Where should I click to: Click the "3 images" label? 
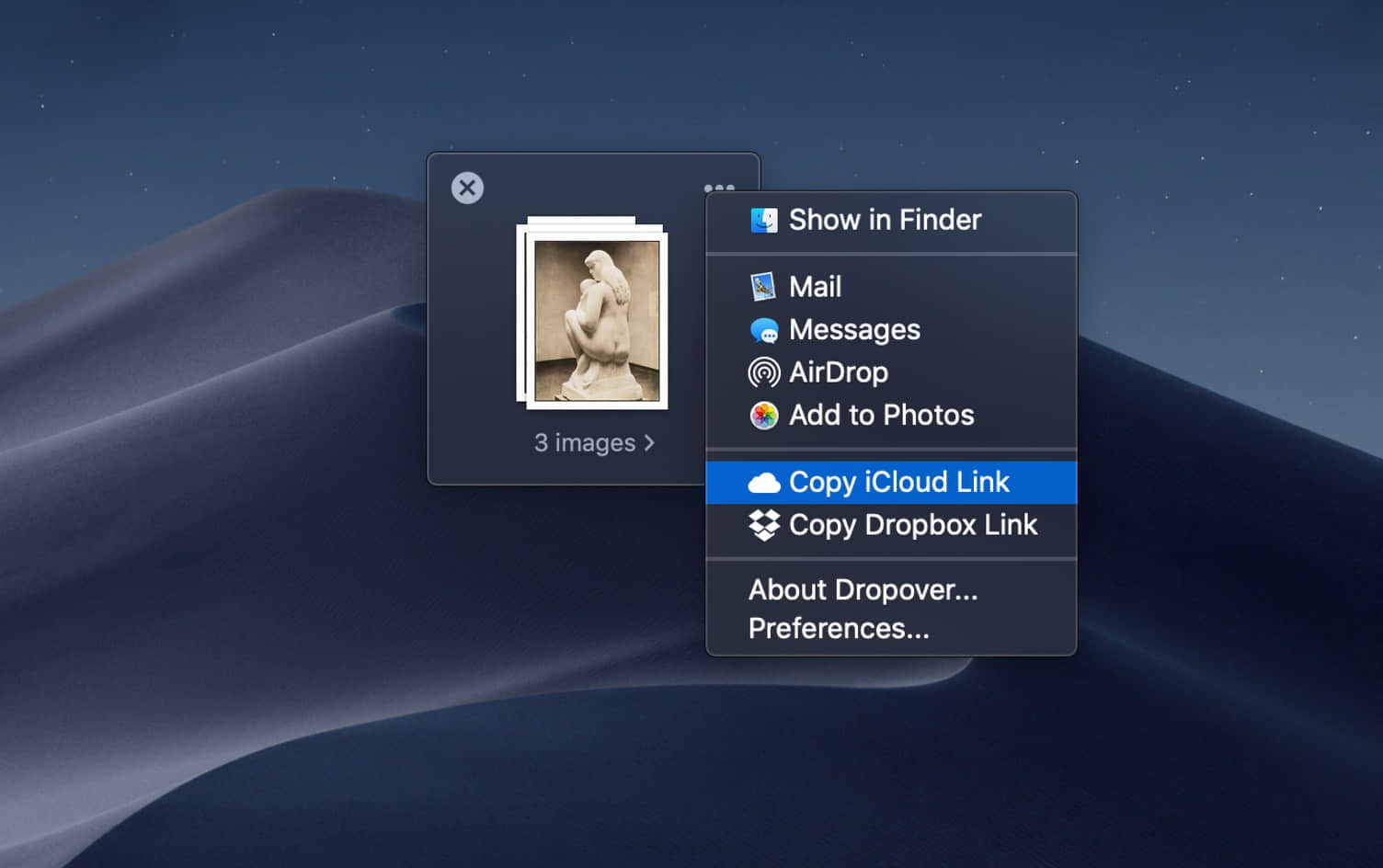[x=585, y=443]
